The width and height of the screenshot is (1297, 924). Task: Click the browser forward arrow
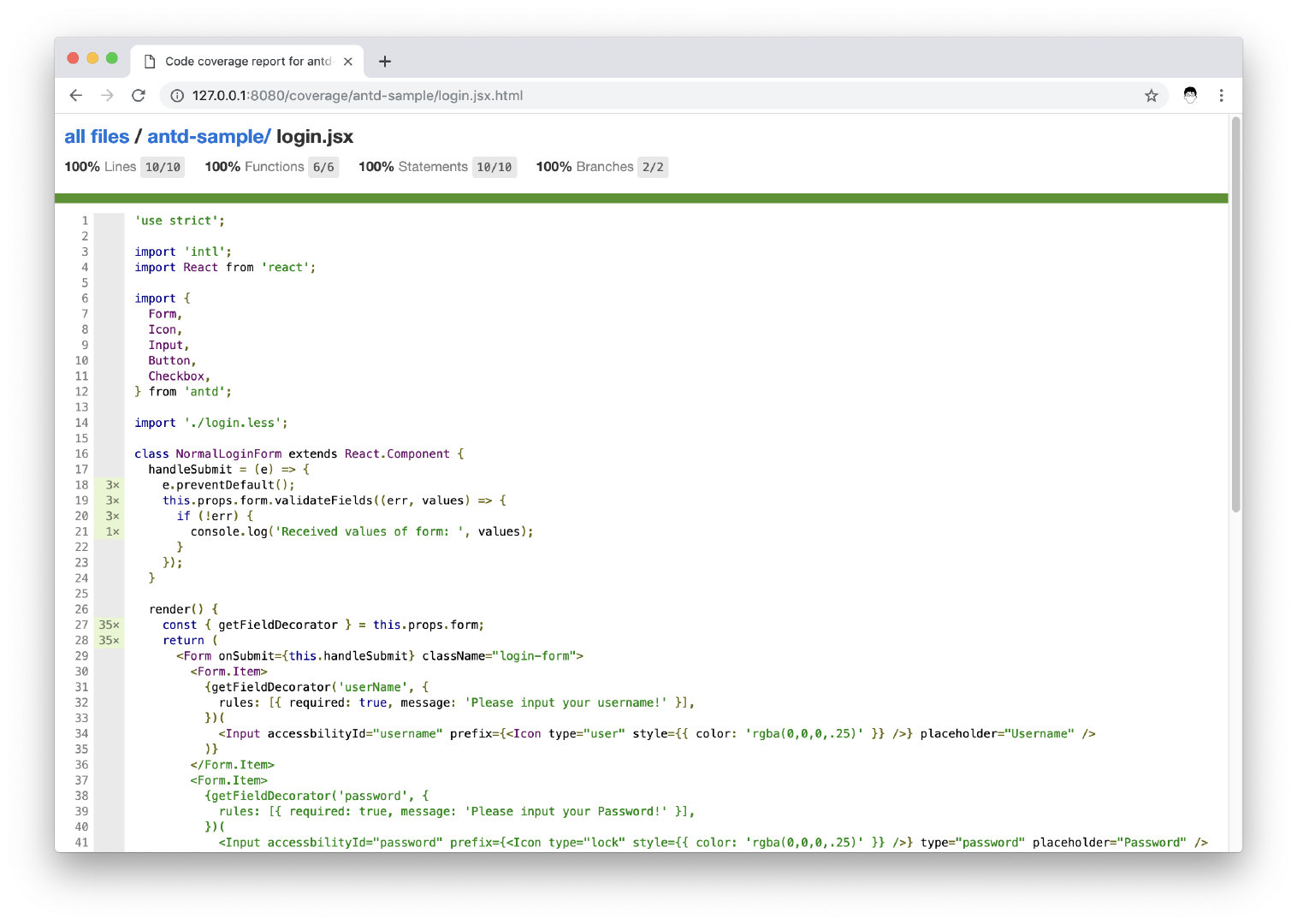click(x=107, y=96)
